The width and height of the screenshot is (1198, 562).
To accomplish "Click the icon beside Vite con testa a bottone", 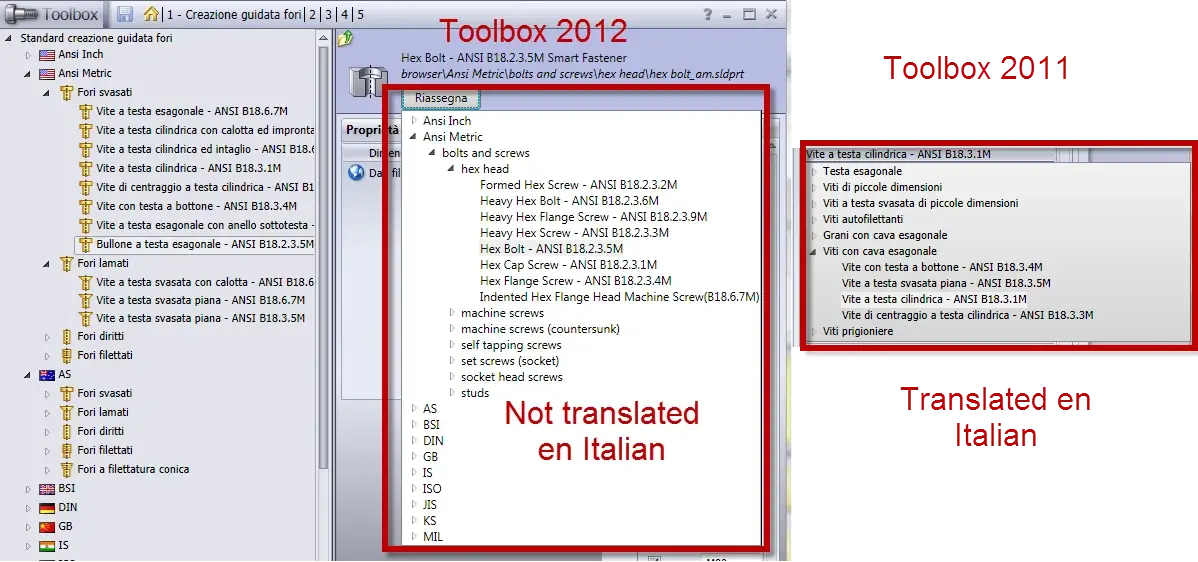I will pyautogui.click(x=85, y=206).
